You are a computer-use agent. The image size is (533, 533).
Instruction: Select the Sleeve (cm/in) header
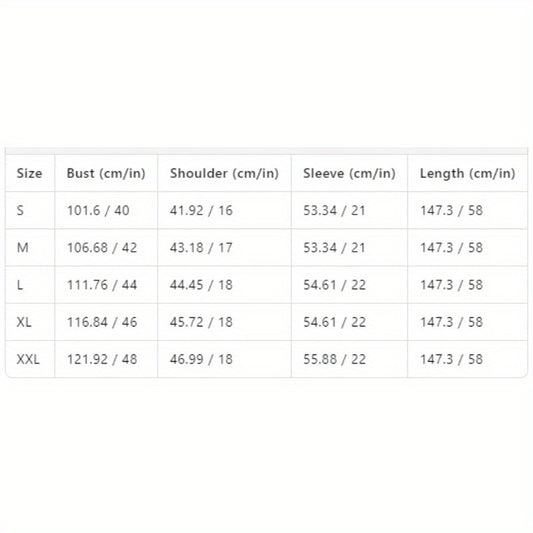point(349,173)
